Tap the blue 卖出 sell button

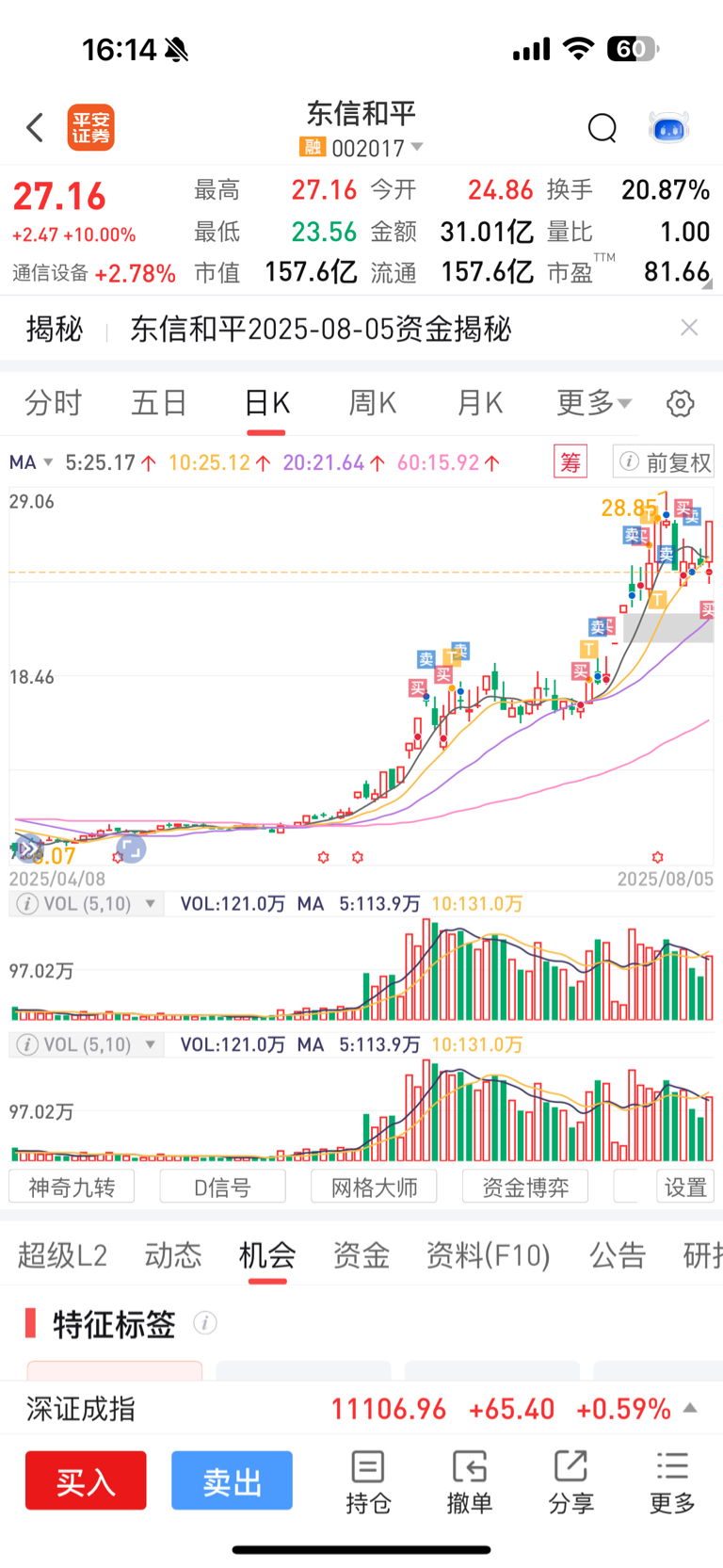[232, 1481]
